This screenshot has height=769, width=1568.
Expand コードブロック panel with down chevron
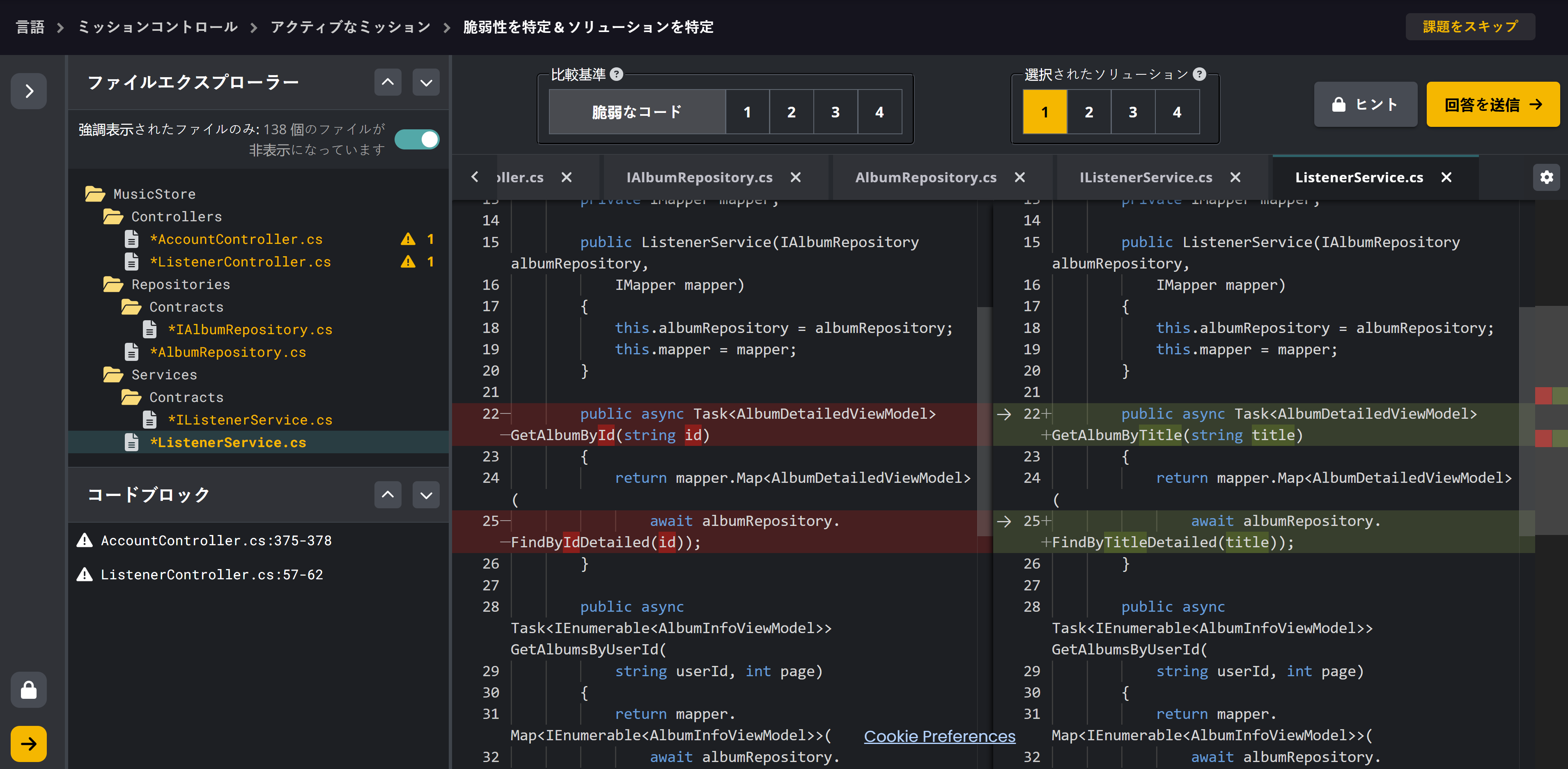tap(426, 494)
